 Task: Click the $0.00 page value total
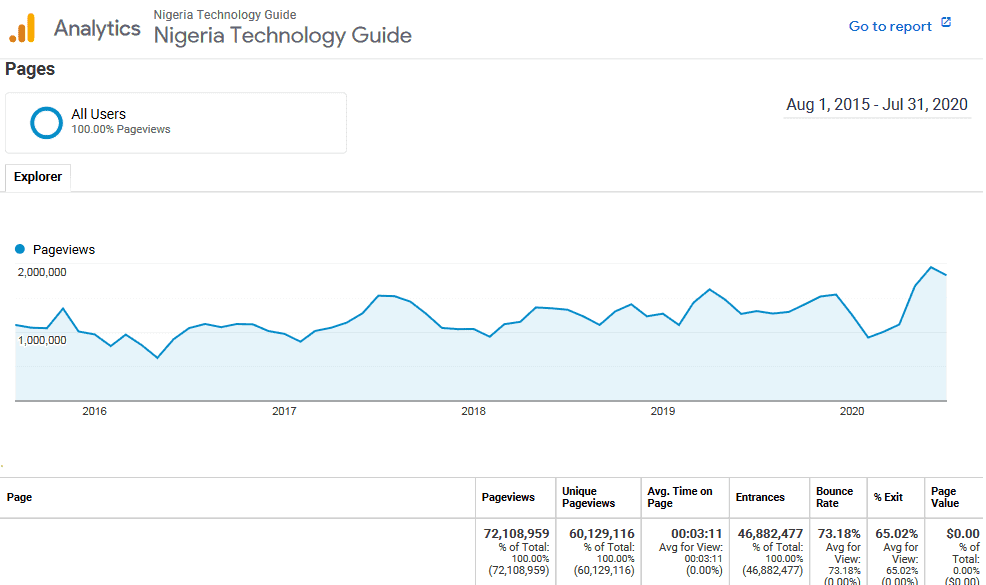pos(963,533)
